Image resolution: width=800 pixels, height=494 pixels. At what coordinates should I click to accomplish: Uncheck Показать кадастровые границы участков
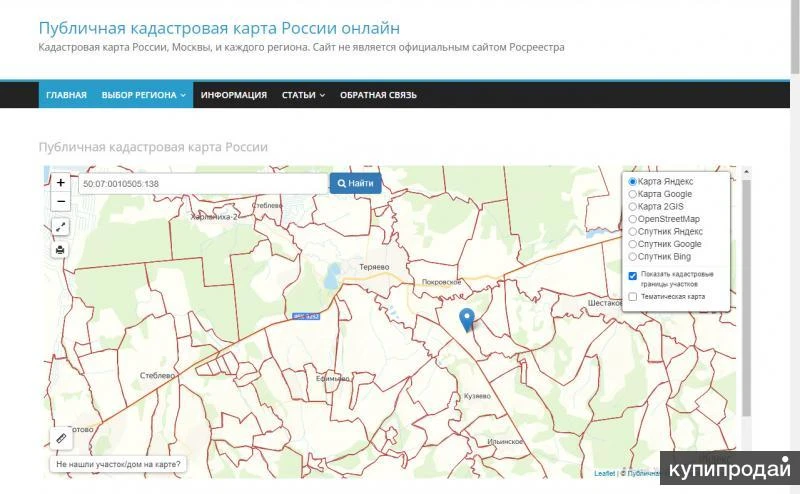633,275
